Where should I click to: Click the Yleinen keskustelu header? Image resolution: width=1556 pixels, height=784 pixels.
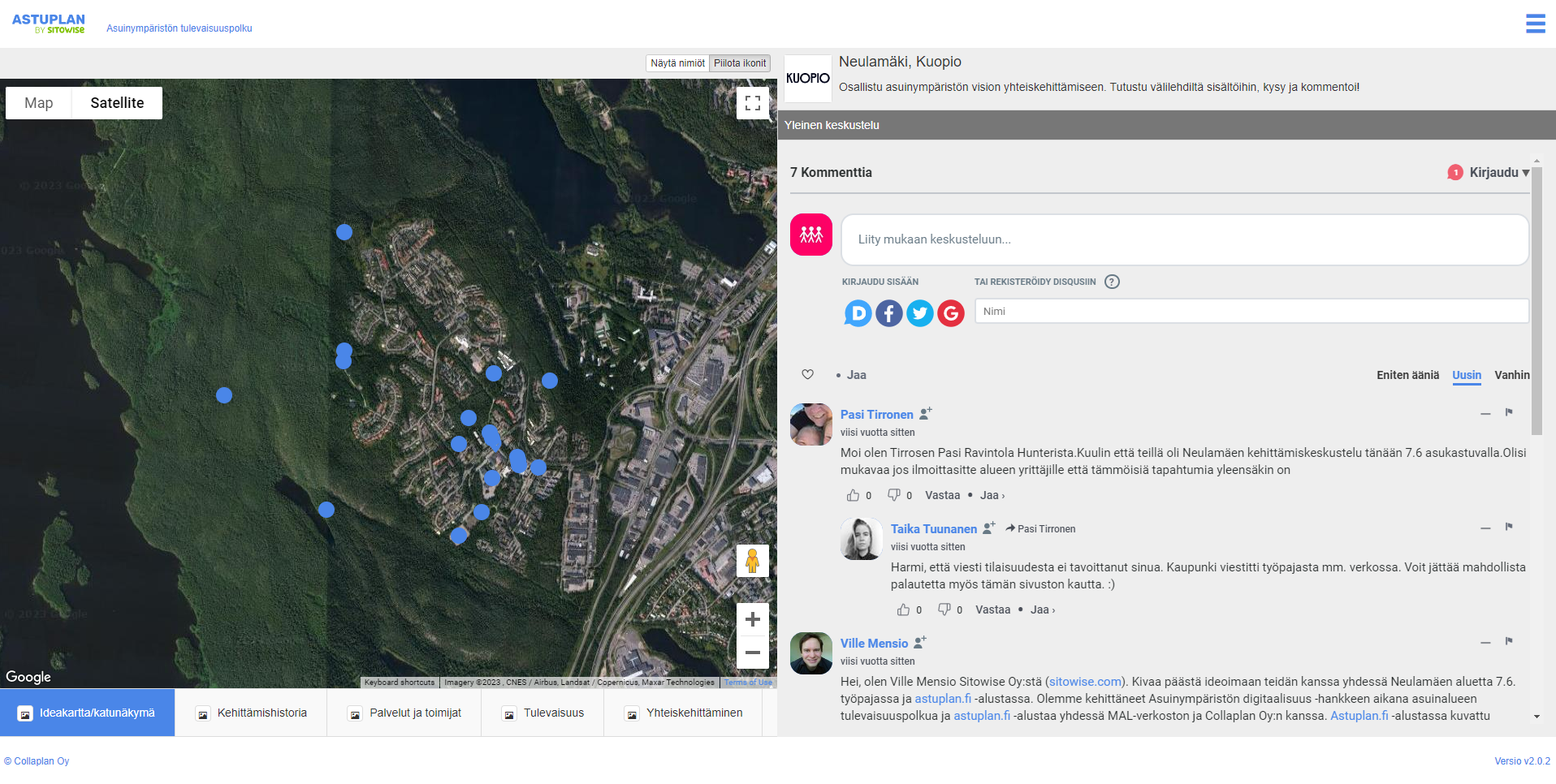point(1167,125)
